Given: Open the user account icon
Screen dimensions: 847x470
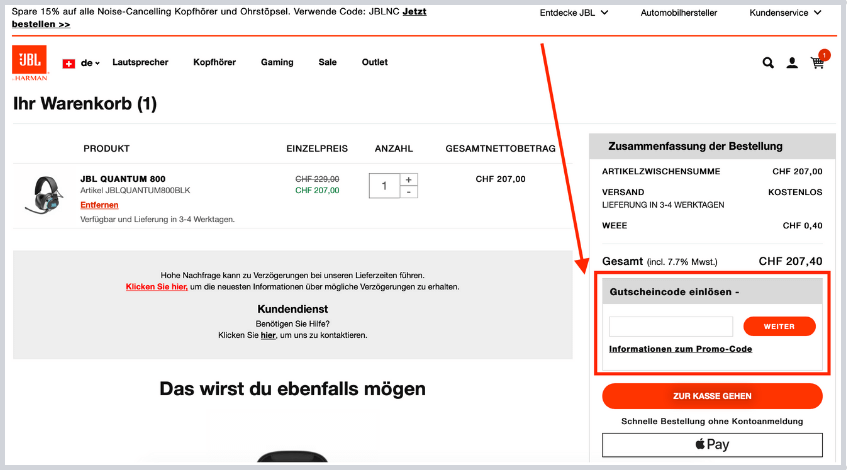Looking at the screenshot, I should pos(792,63).
